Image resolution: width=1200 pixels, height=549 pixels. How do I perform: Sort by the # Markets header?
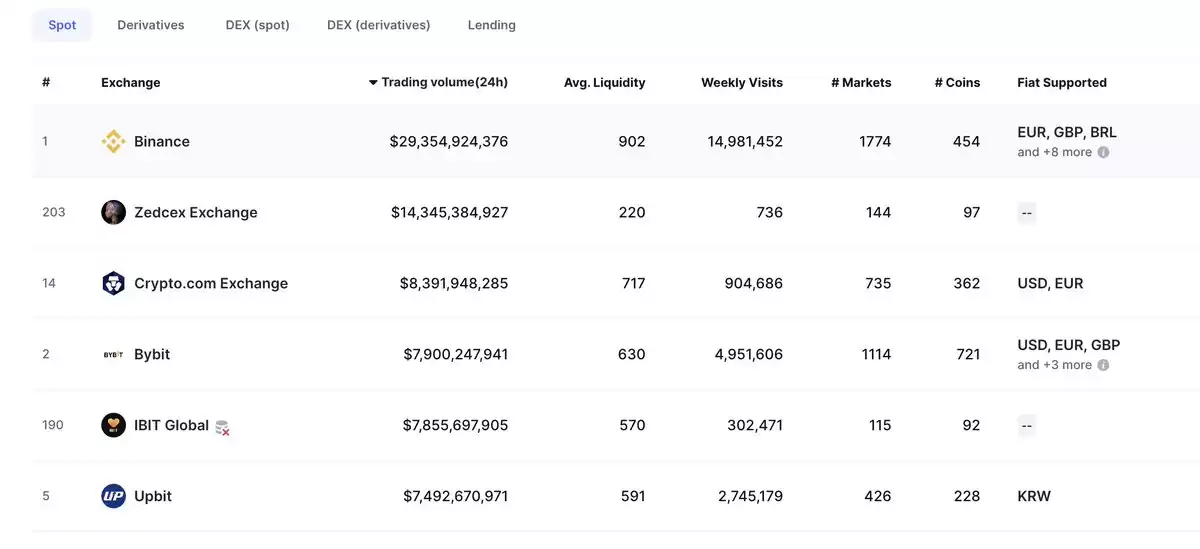click(861, 83)
